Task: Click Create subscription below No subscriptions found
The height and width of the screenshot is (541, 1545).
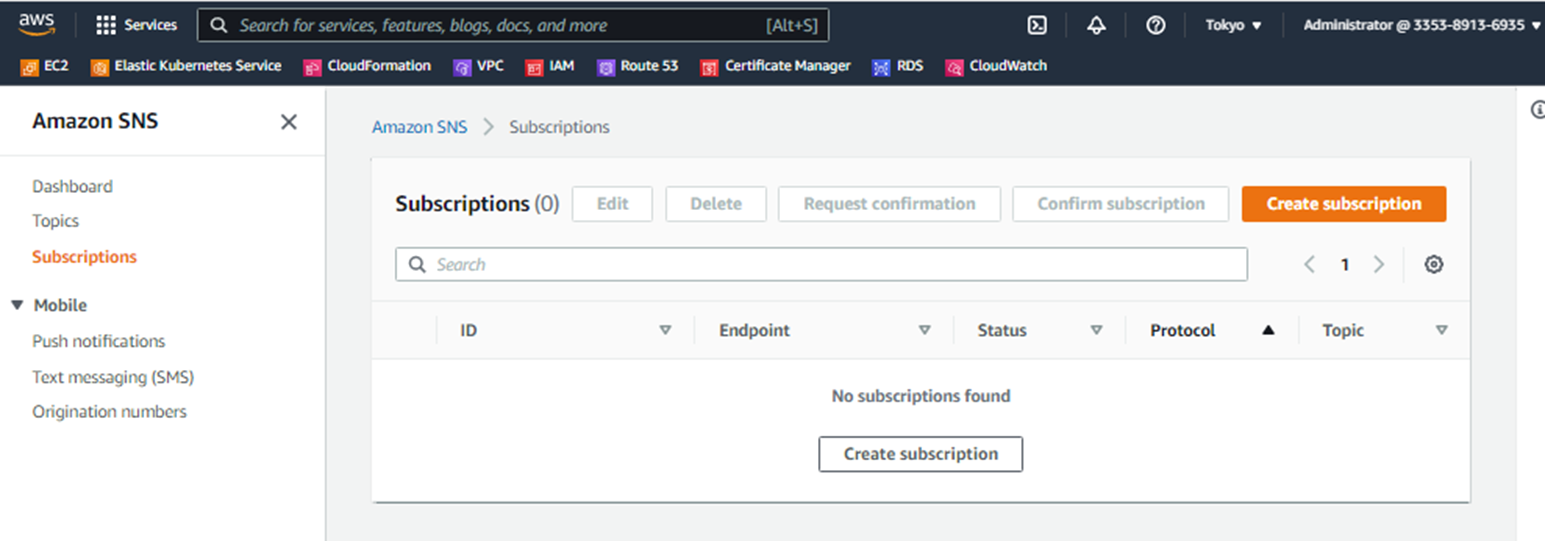Action: [x=921, y=454]
